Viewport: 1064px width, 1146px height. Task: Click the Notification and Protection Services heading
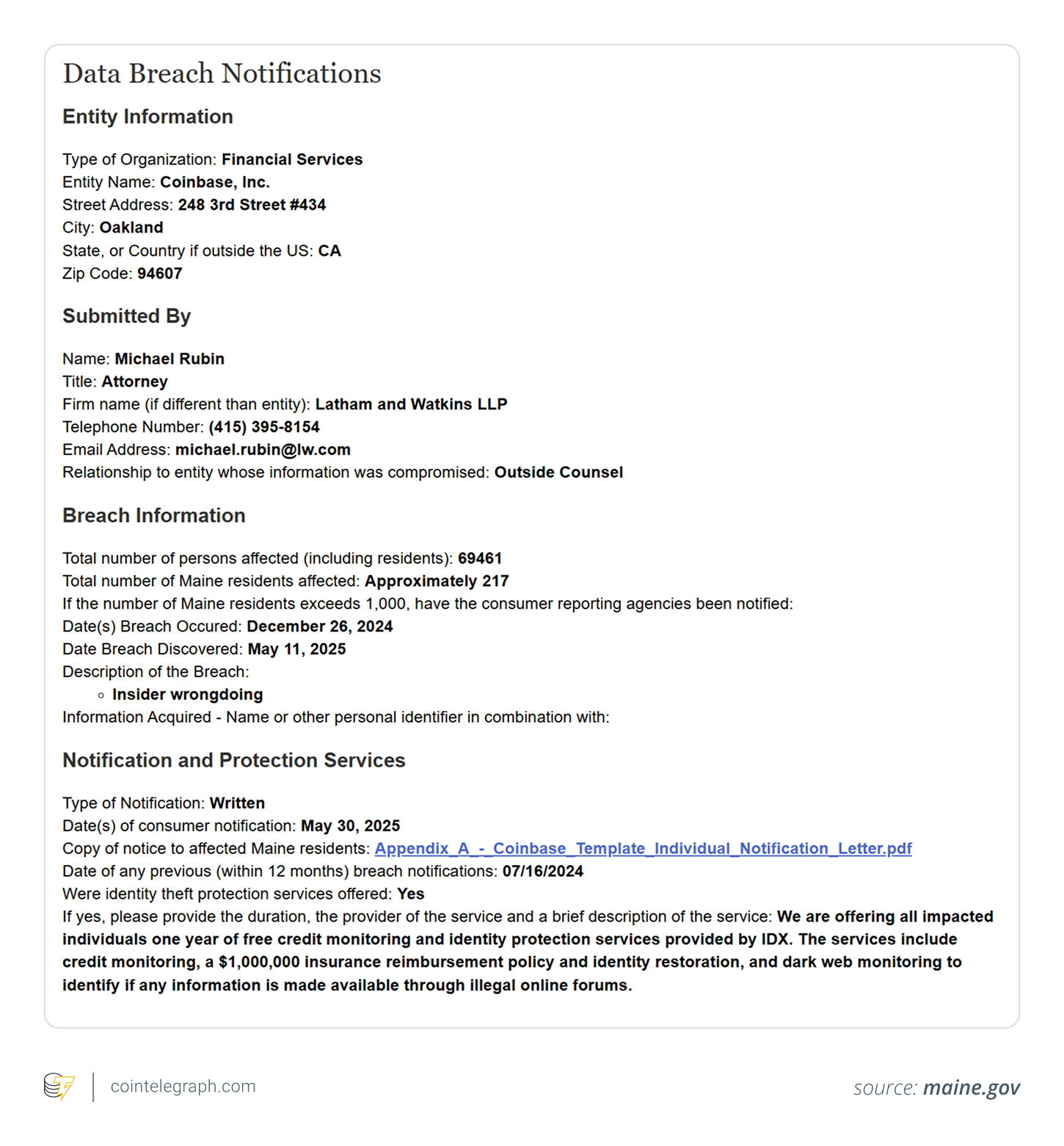tap(233, 760)
